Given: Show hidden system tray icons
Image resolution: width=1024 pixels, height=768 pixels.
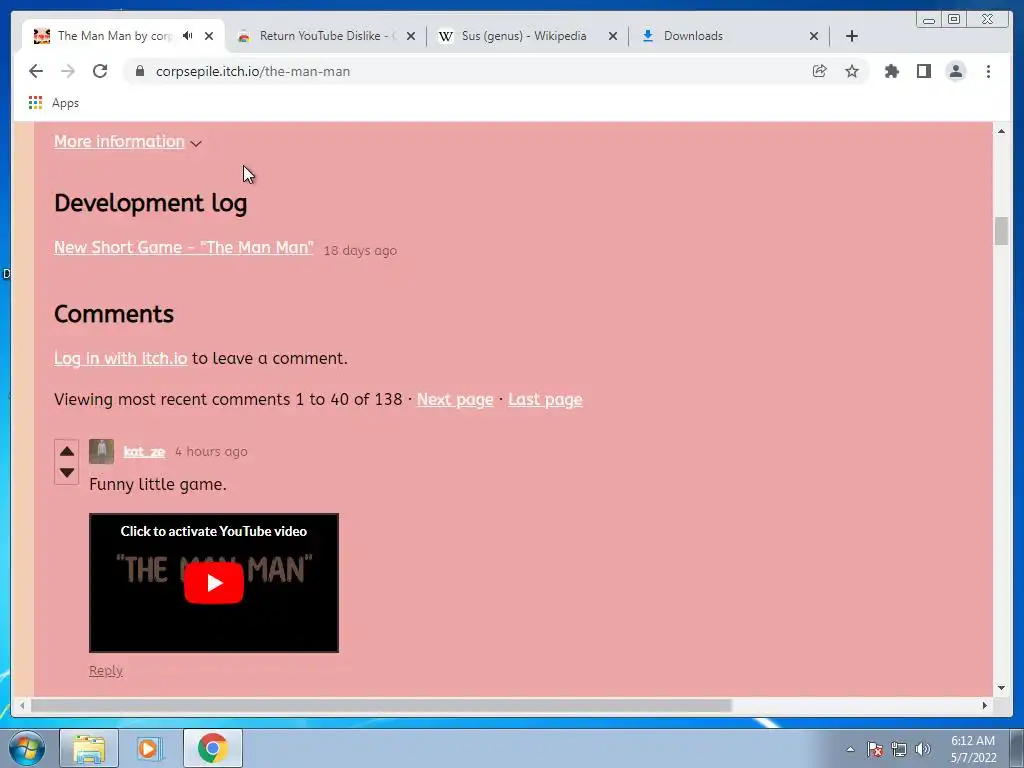Looking at the screenshot, I should point(850,749).
